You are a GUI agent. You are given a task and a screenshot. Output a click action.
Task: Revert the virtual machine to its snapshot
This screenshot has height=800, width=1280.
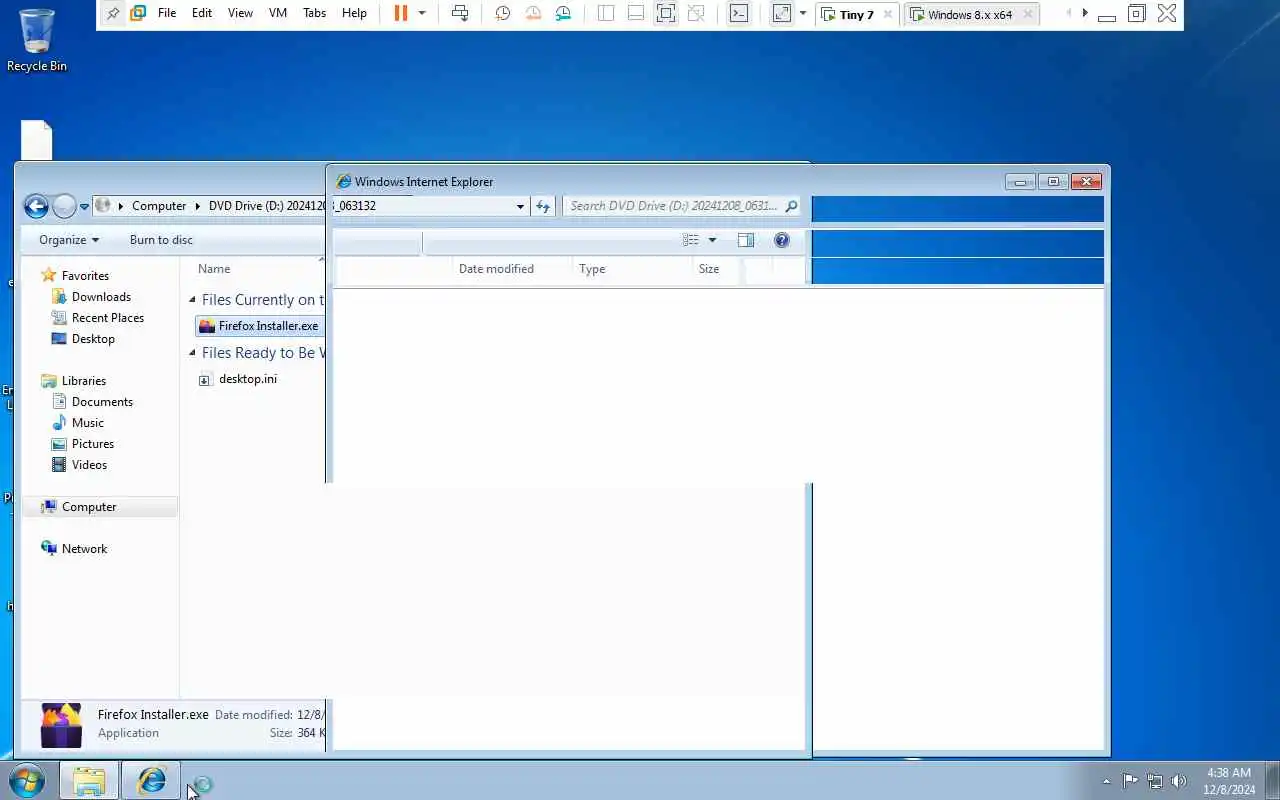533,13
